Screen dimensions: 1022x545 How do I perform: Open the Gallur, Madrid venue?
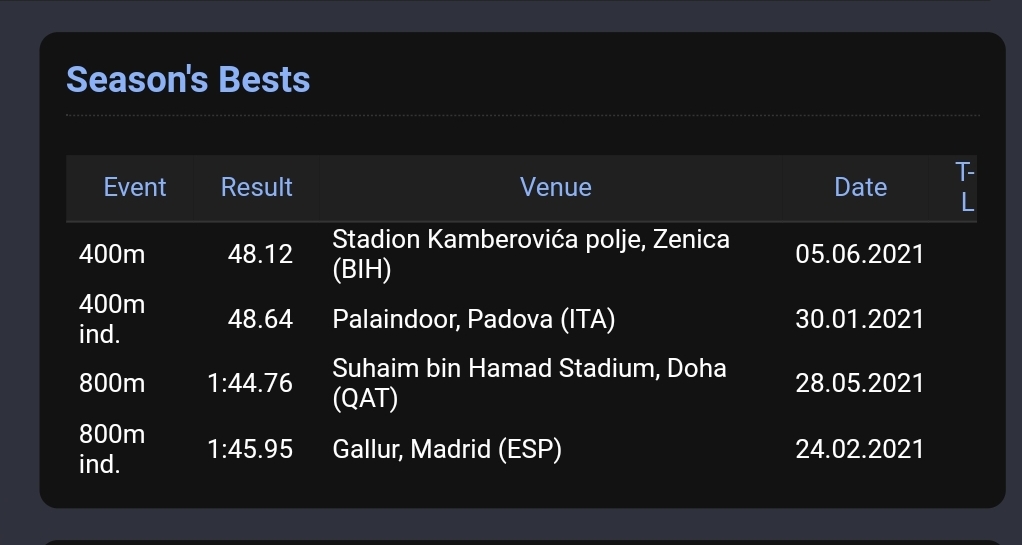[447, 449]
